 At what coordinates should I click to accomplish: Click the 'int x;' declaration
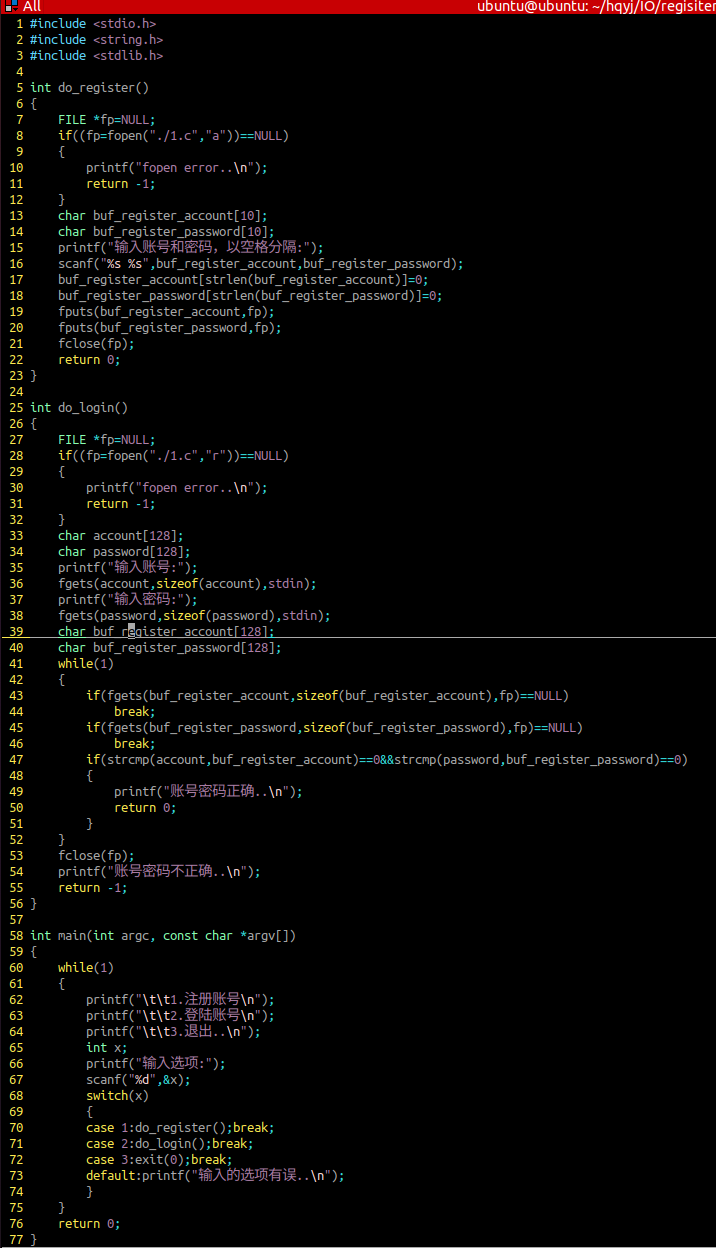click(107, 1048)
